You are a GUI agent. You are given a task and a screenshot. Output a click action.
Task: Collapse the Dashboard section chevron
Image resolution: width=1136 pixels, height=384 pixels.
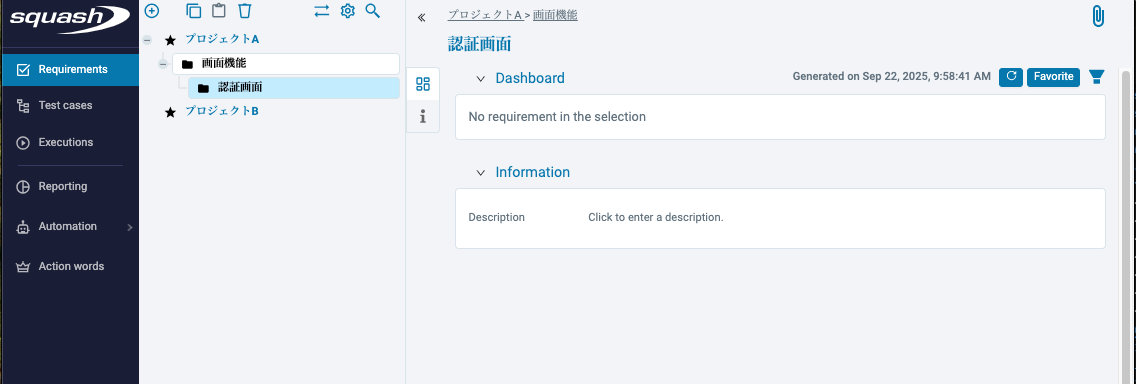point(480,78)
